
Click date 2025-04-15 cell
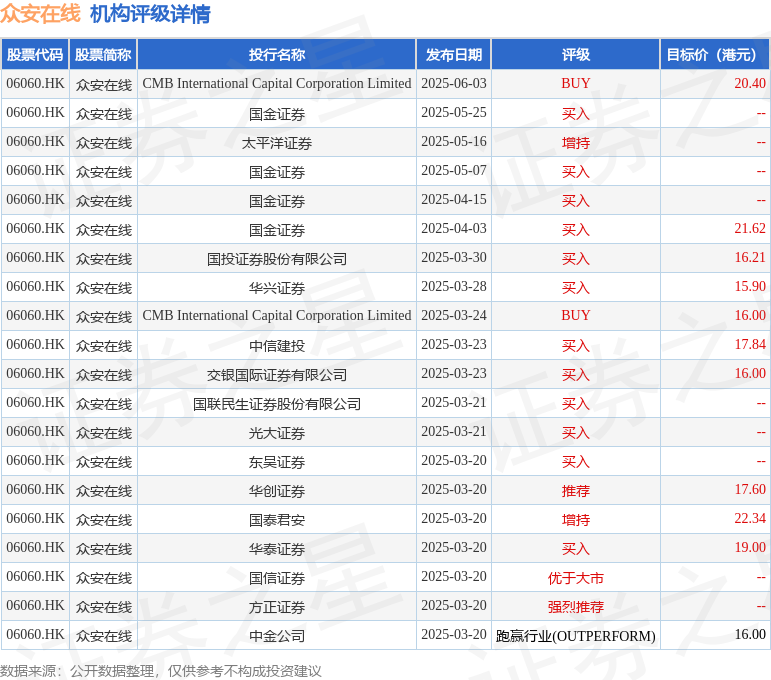pyautogui.click(x=454, y=200)
